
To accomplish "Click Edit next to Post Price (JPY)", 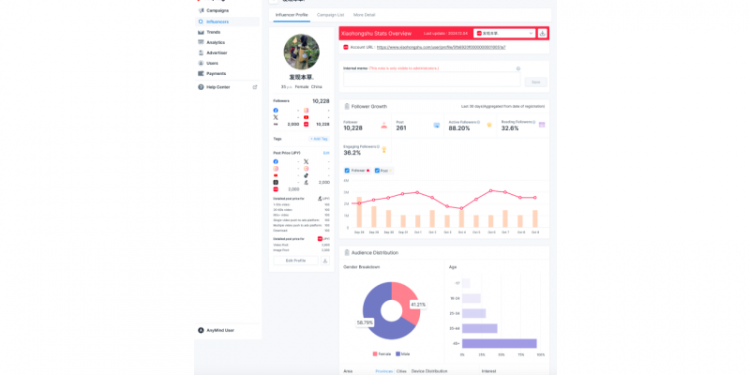I will (x=326, y=153).
